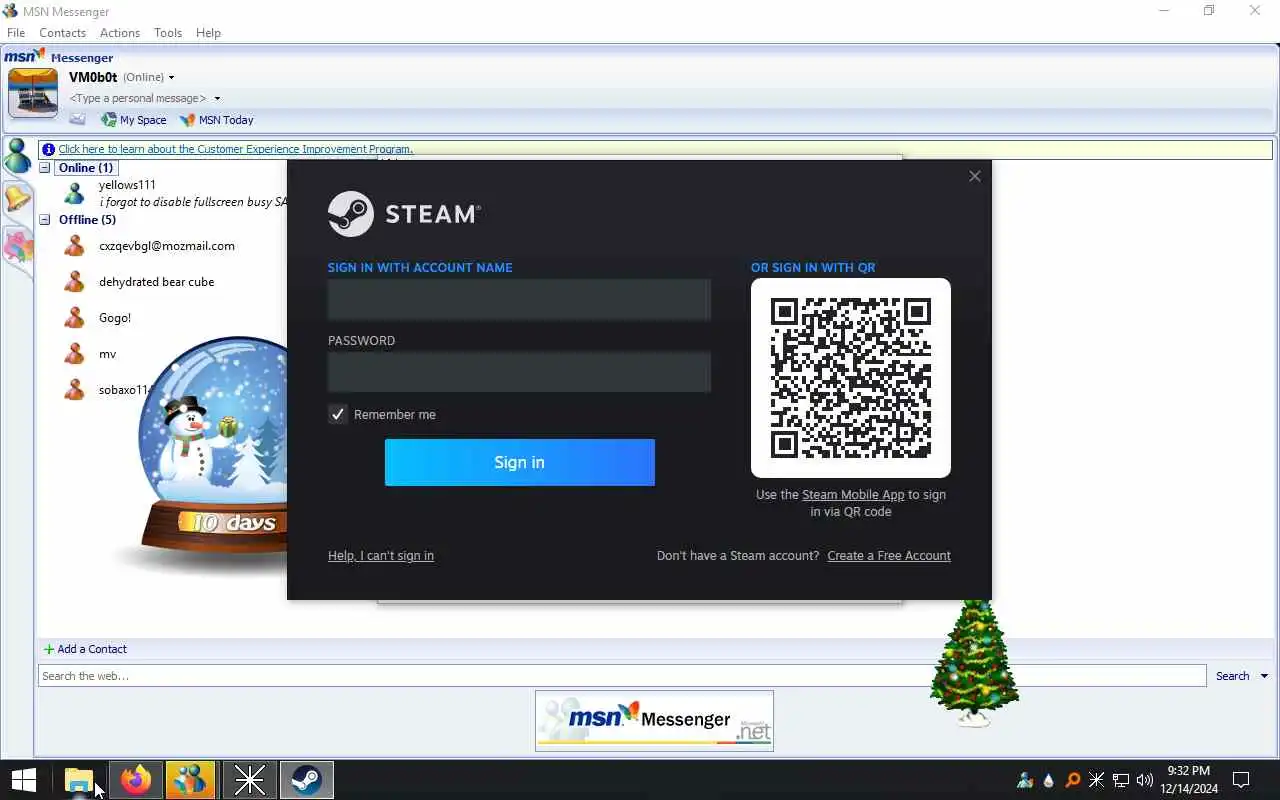
Task: Click Help, I can't sign in link
Action: [381, 556]
